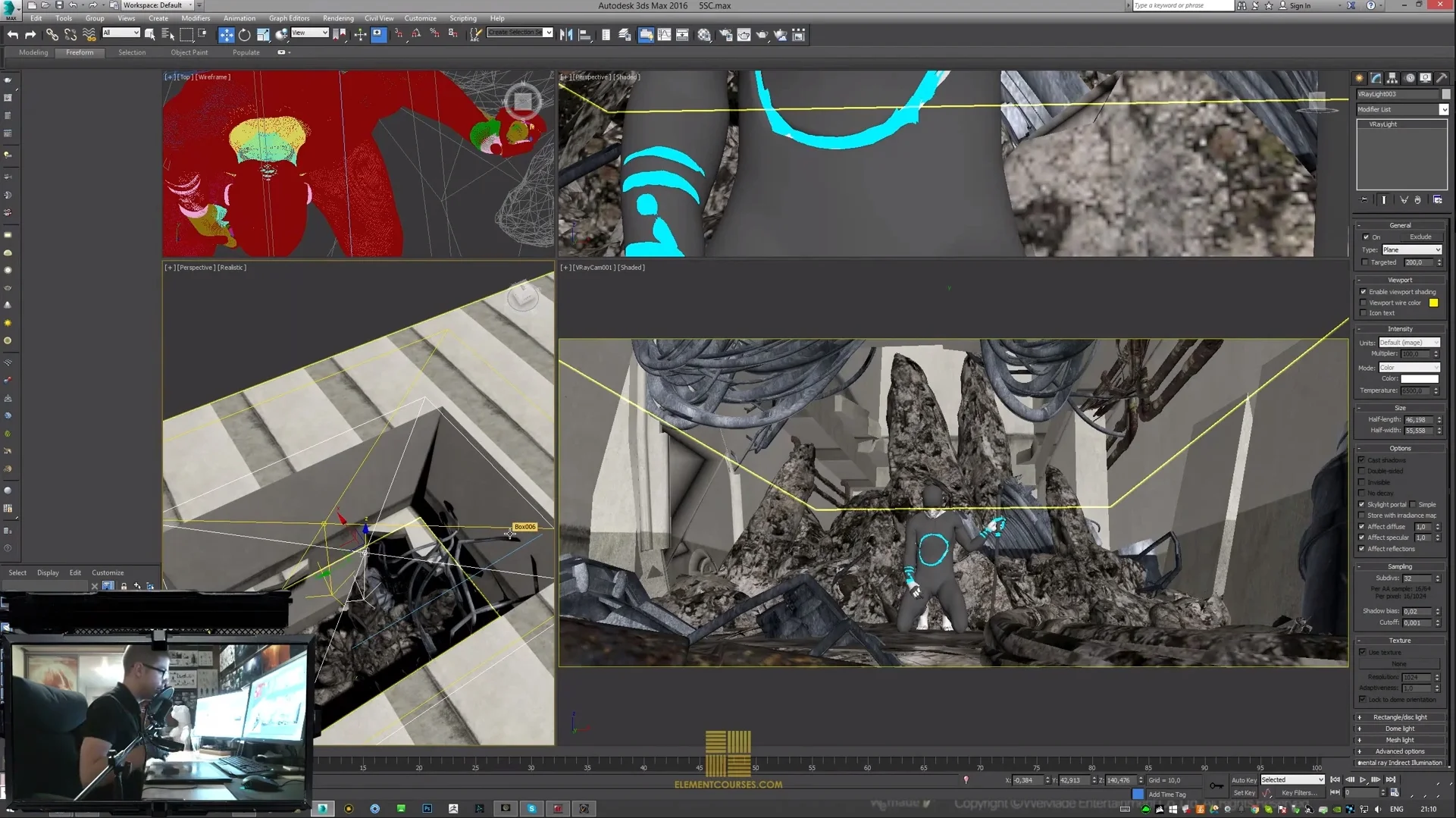This screenshot has height=818, width=1456.
Task: Switch to Object Paint ribbon tab
Action: click(x=189, y=52)
